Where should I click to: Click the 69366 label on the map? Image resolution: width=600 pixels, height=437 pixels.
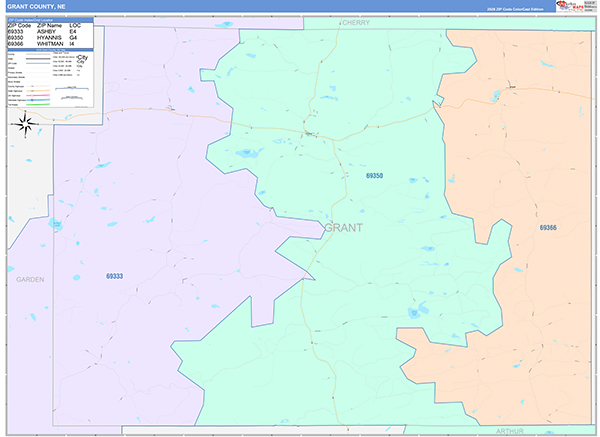[548, 228]
